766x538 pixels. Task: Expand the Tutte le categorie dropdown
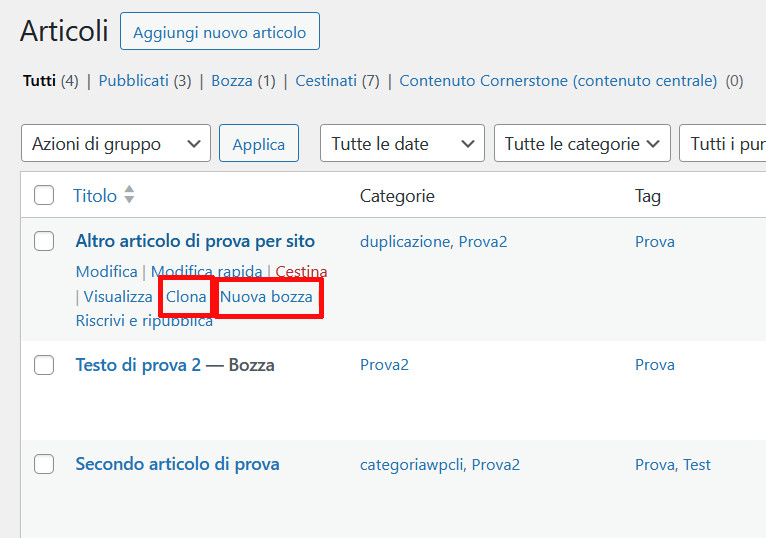tap(582, 143)
